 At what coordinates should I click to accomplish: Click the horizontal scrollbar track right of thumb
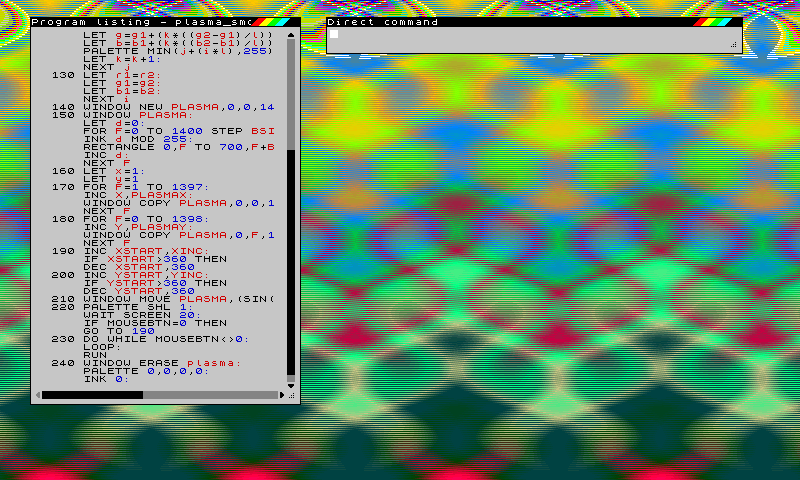pos(210,395)
